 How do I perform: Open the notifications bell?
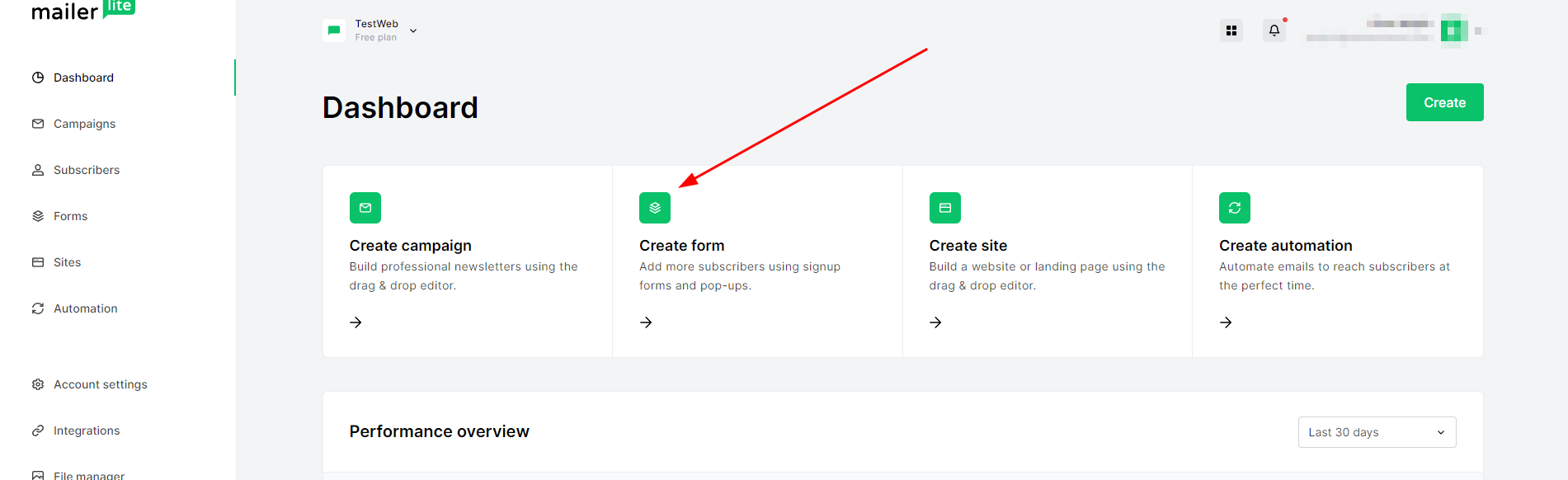coord(1274,31)
